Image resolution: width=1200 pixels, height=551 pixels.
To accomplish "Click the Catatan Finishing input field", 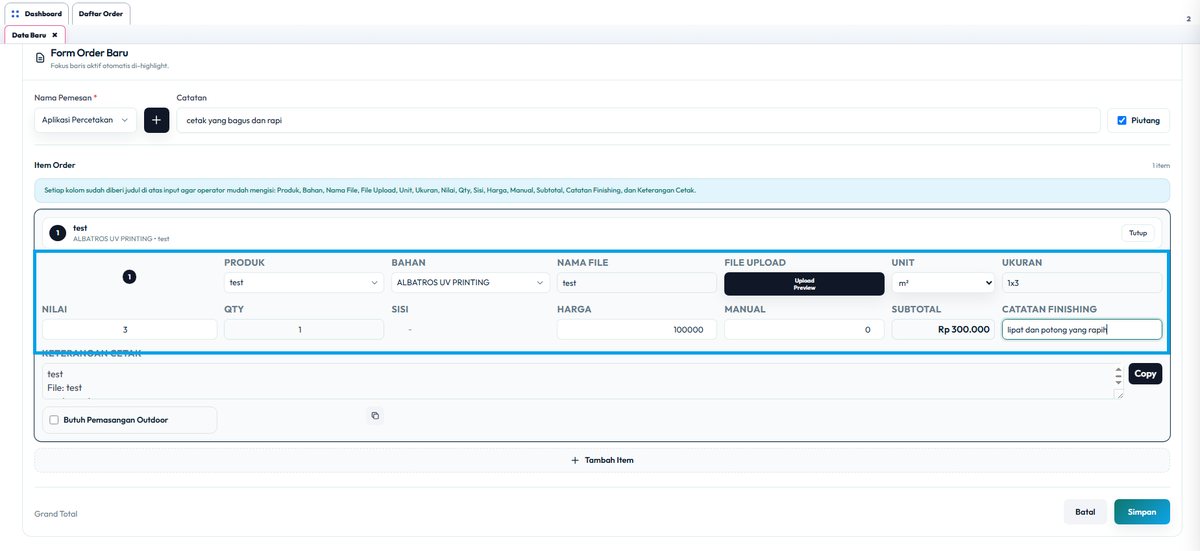I will tap(1082, 330).
